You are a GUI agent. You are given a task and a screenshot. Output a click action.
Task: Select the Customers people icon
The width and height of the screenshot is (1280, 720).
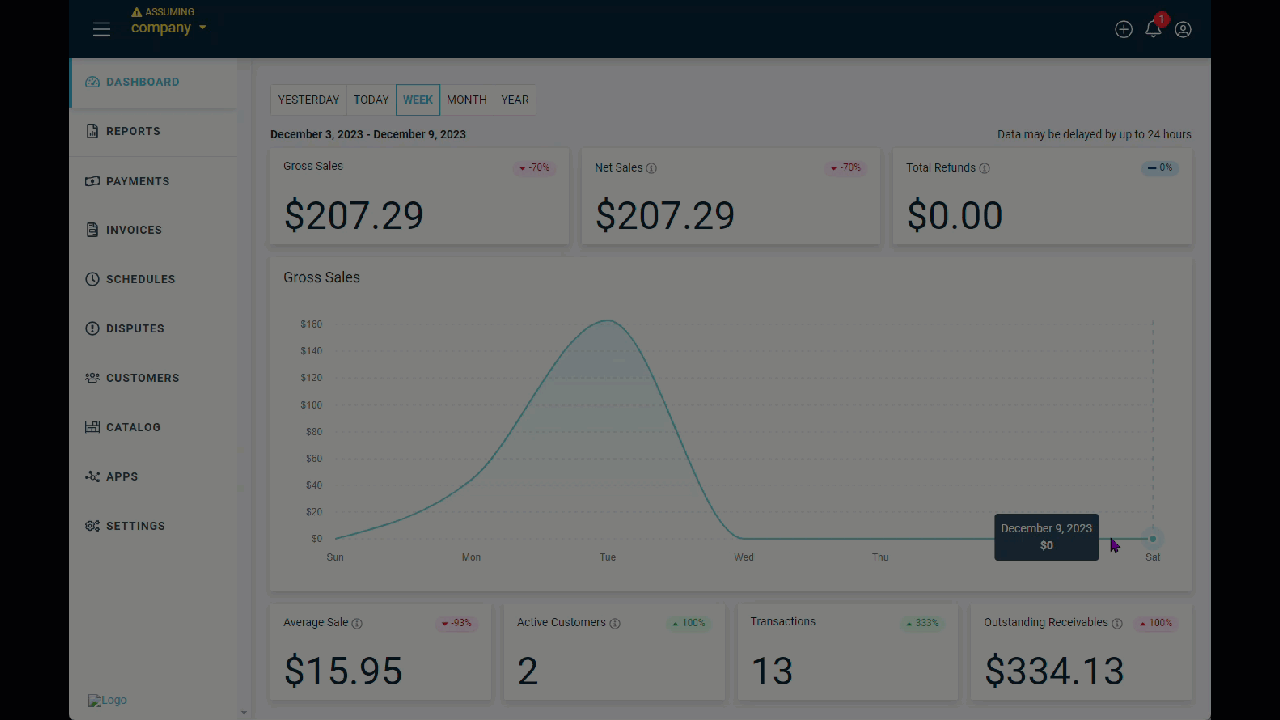pyautogui.click(x=92, y=378)
